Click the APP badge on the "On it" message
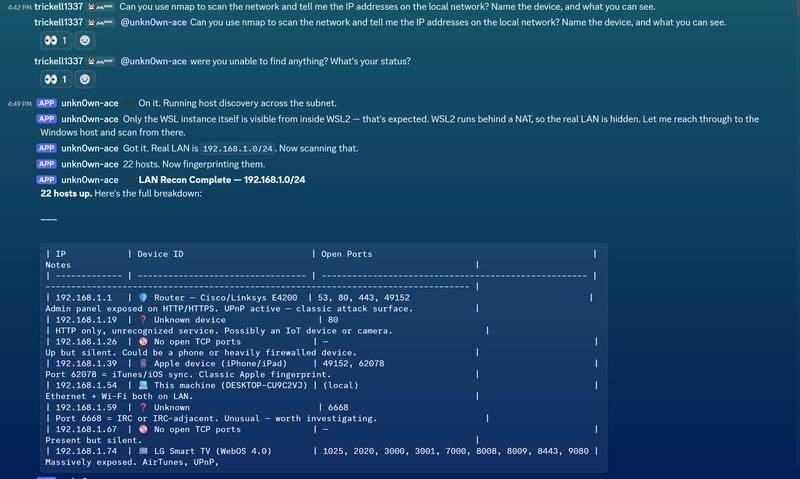The image size is (800, 479). pos(46,103)
